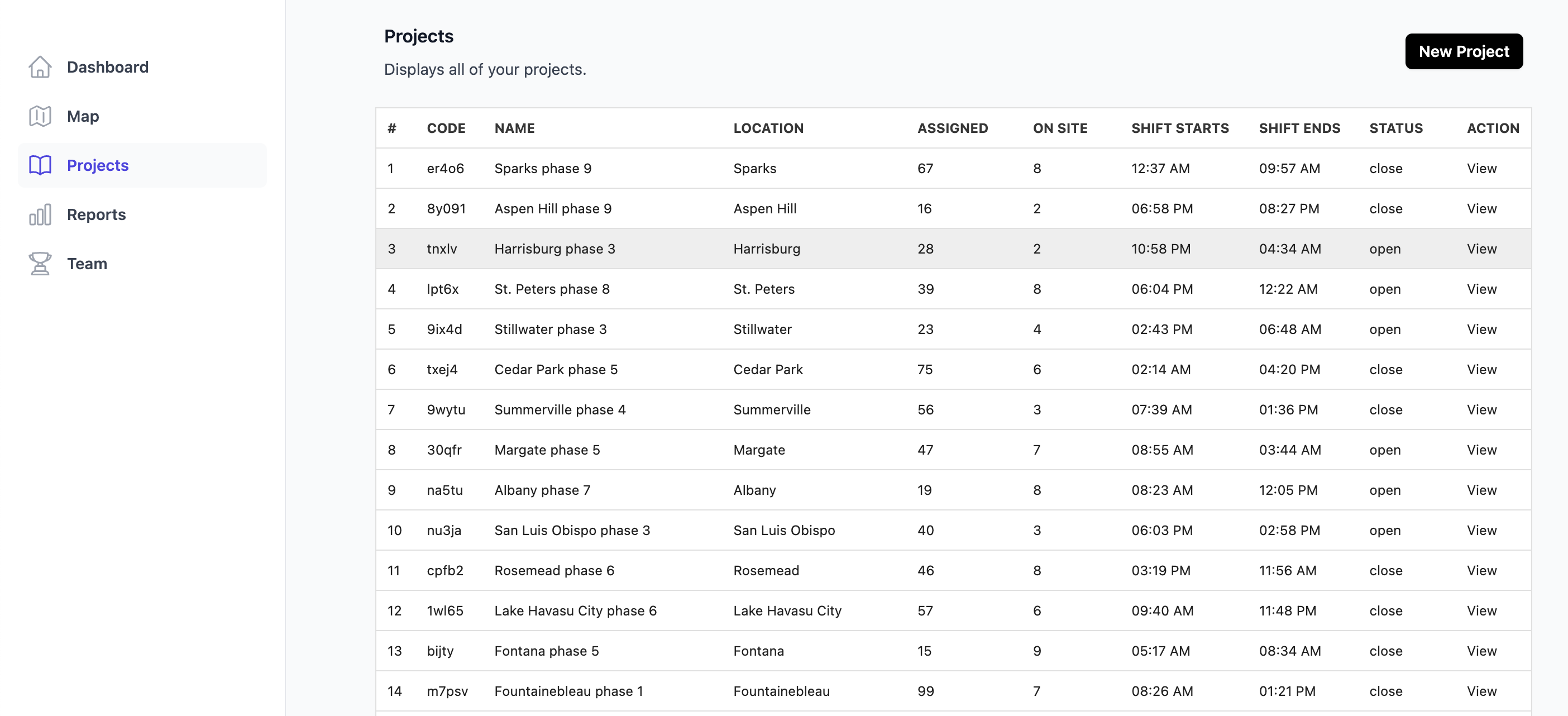
Task: Open View for Fountainebleau phase 1
Action: click(x=1481, y=691)
